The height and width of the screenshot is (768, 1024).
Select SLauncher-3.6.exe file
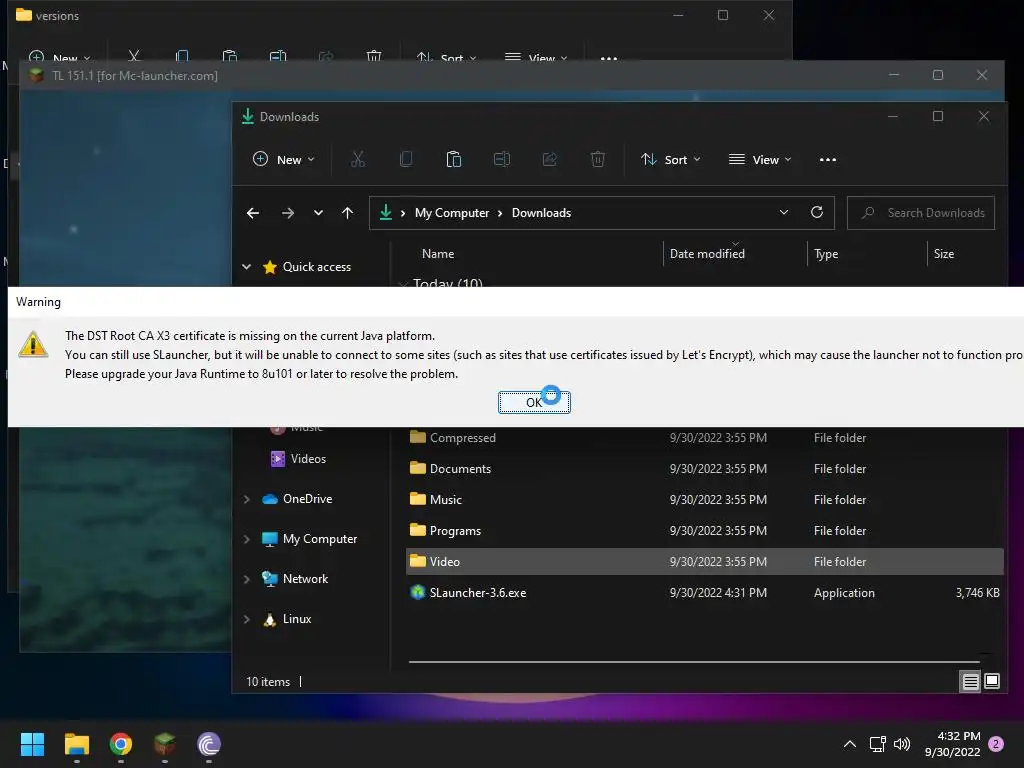[705, 592]
